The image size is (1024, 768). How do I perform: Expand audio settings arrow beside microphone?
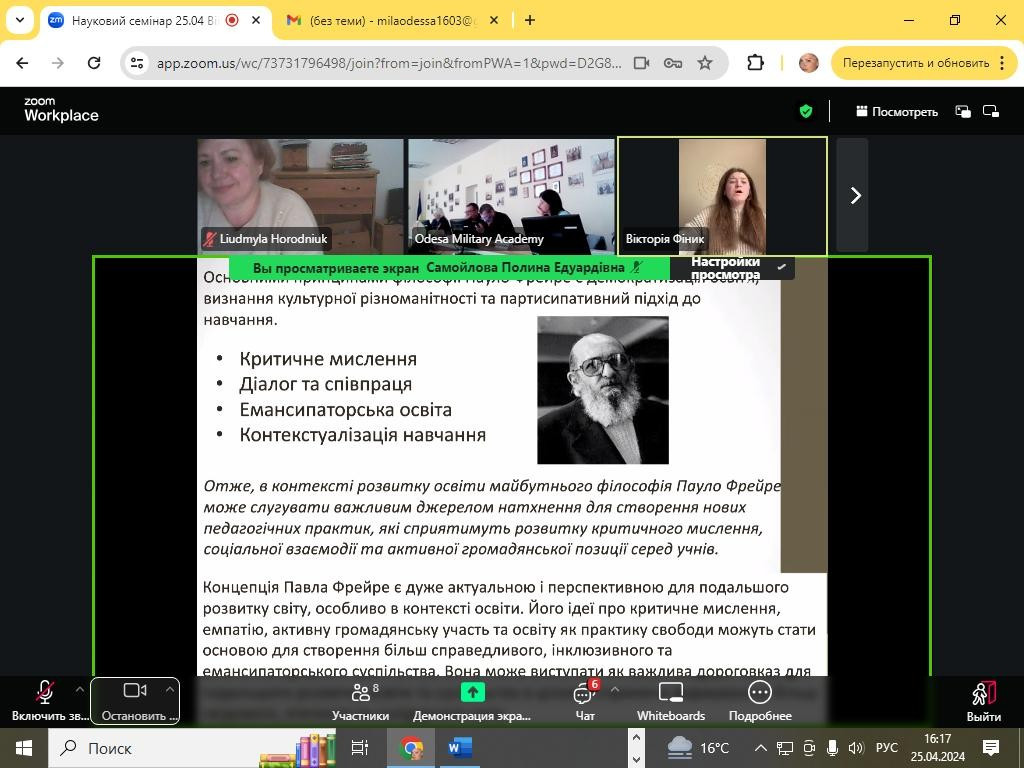click(x=80, y=689)
